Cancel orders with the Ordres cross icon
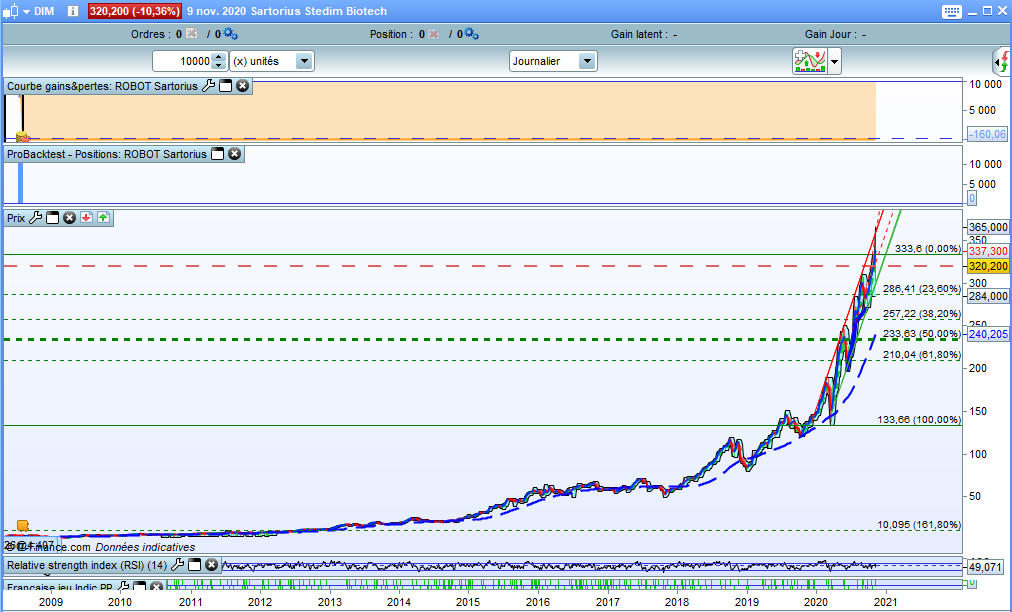The width and height of the screenshot is (1012, 612). (x=192, y=34)
